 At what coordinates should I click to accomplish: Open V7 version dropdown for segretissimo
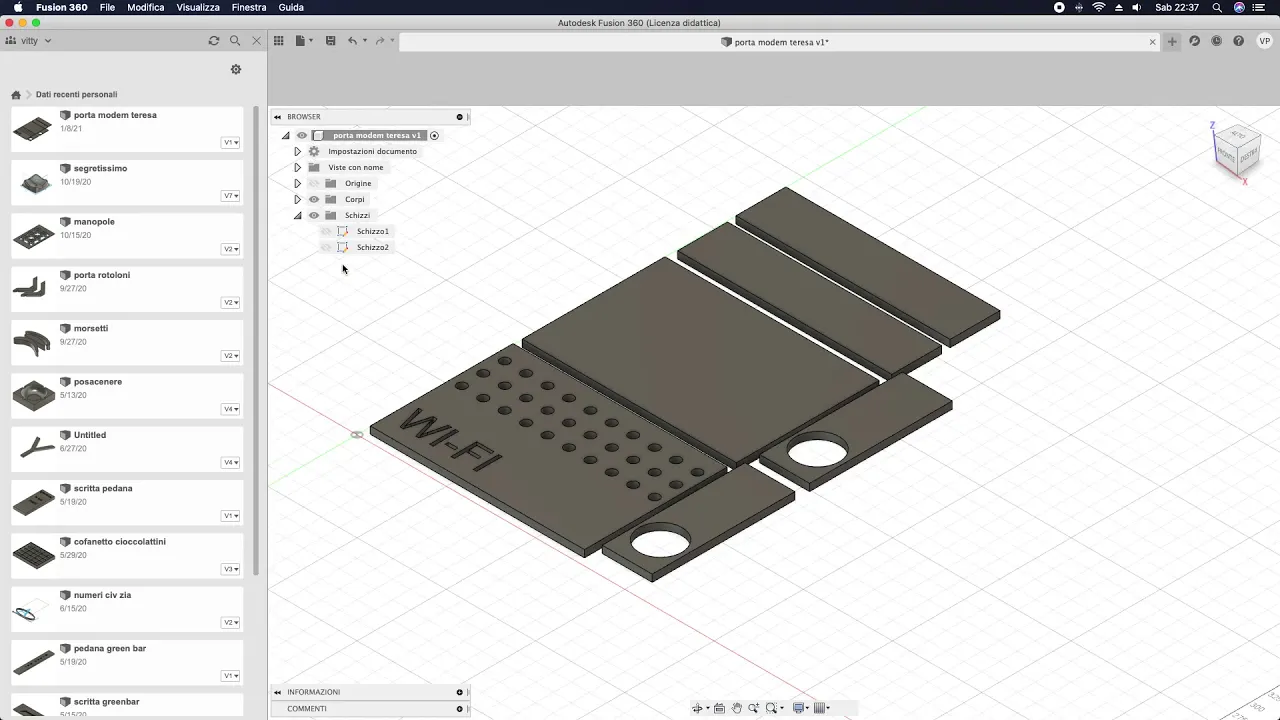[x=231, y=196]
